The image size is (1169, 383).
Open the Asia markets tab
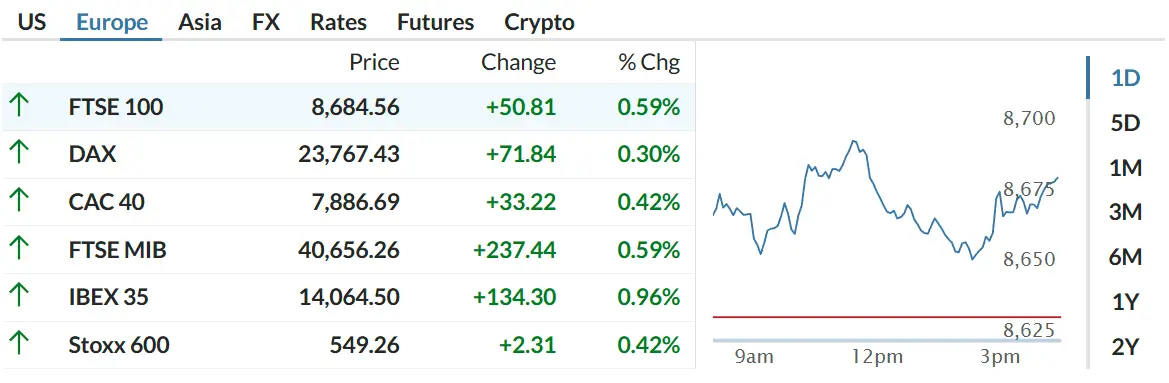coord(200,22)
